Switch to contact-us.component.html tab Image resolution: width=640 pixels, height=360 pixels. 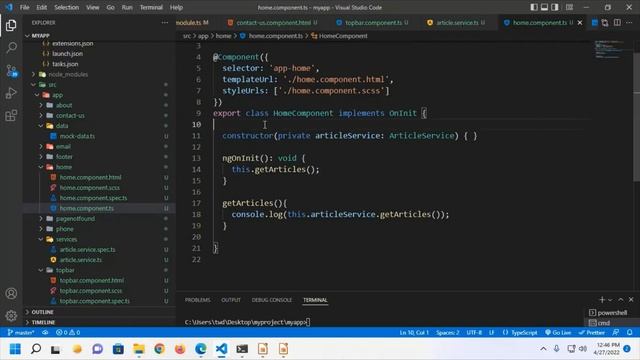[x=273, y=23]
